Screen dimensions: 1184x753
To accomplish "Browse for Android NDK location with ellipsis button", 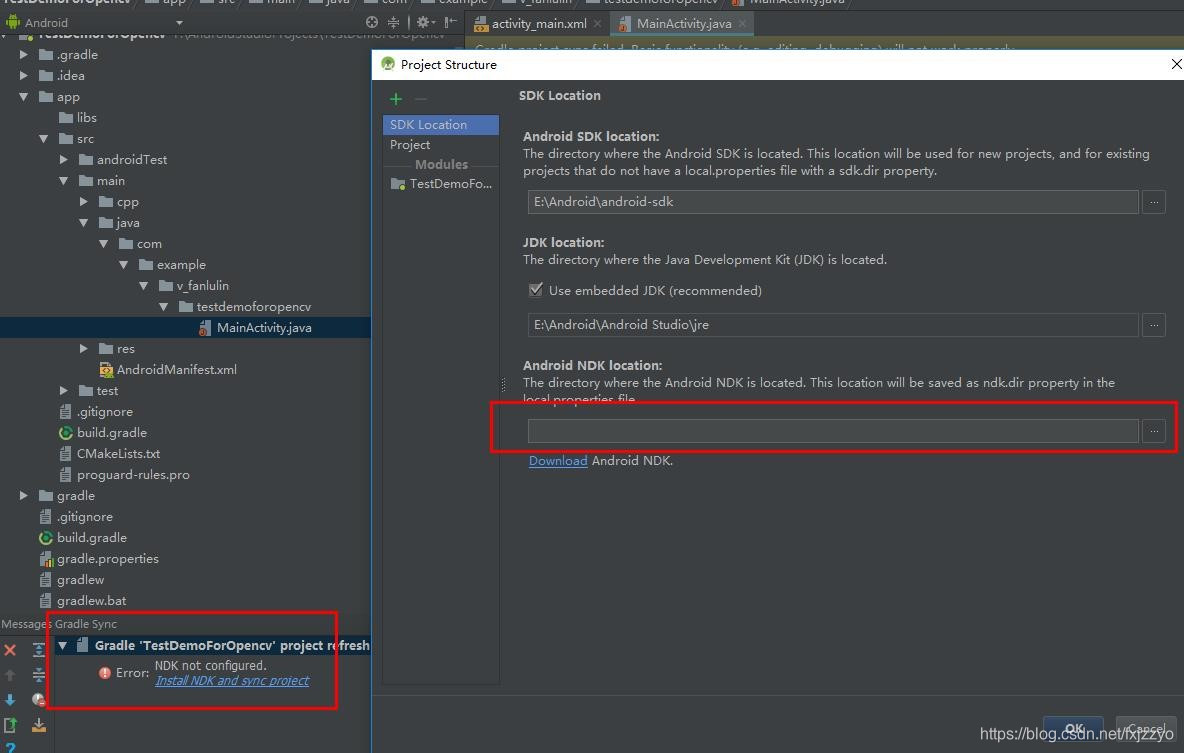I will (1154, 431).
